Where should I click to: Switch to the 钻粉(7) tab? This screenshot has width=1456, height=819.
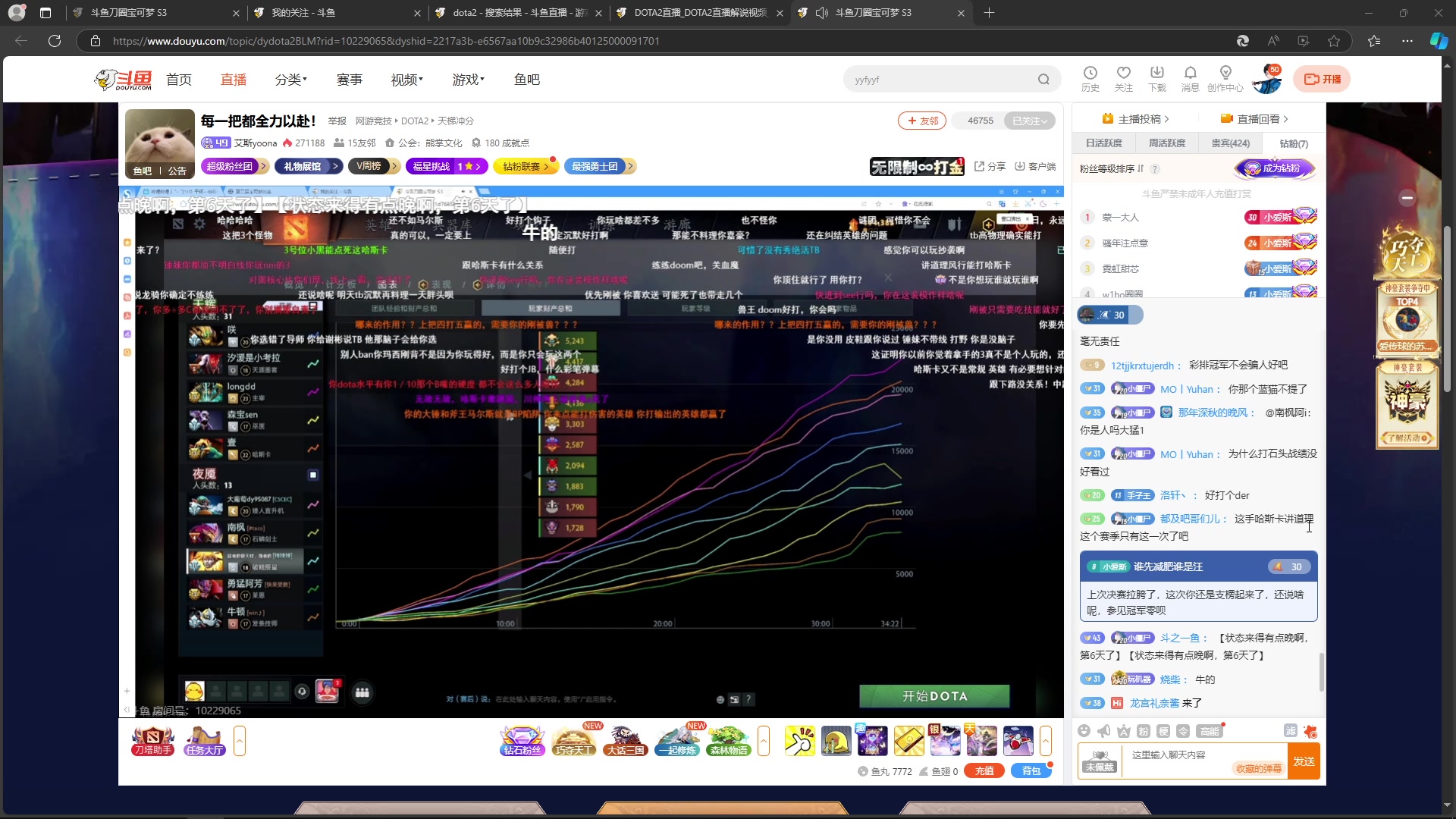[1294, 143]
